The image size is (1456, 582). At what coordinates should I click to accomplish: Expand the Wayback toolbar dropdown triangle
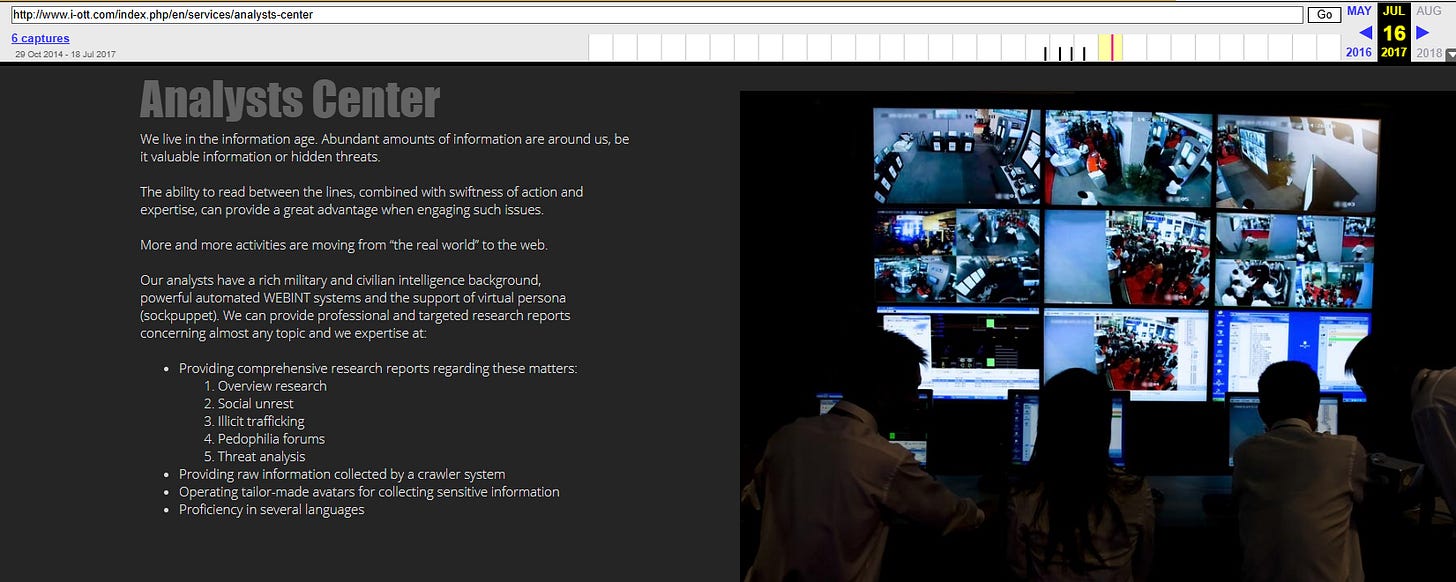pos(1450,55)
